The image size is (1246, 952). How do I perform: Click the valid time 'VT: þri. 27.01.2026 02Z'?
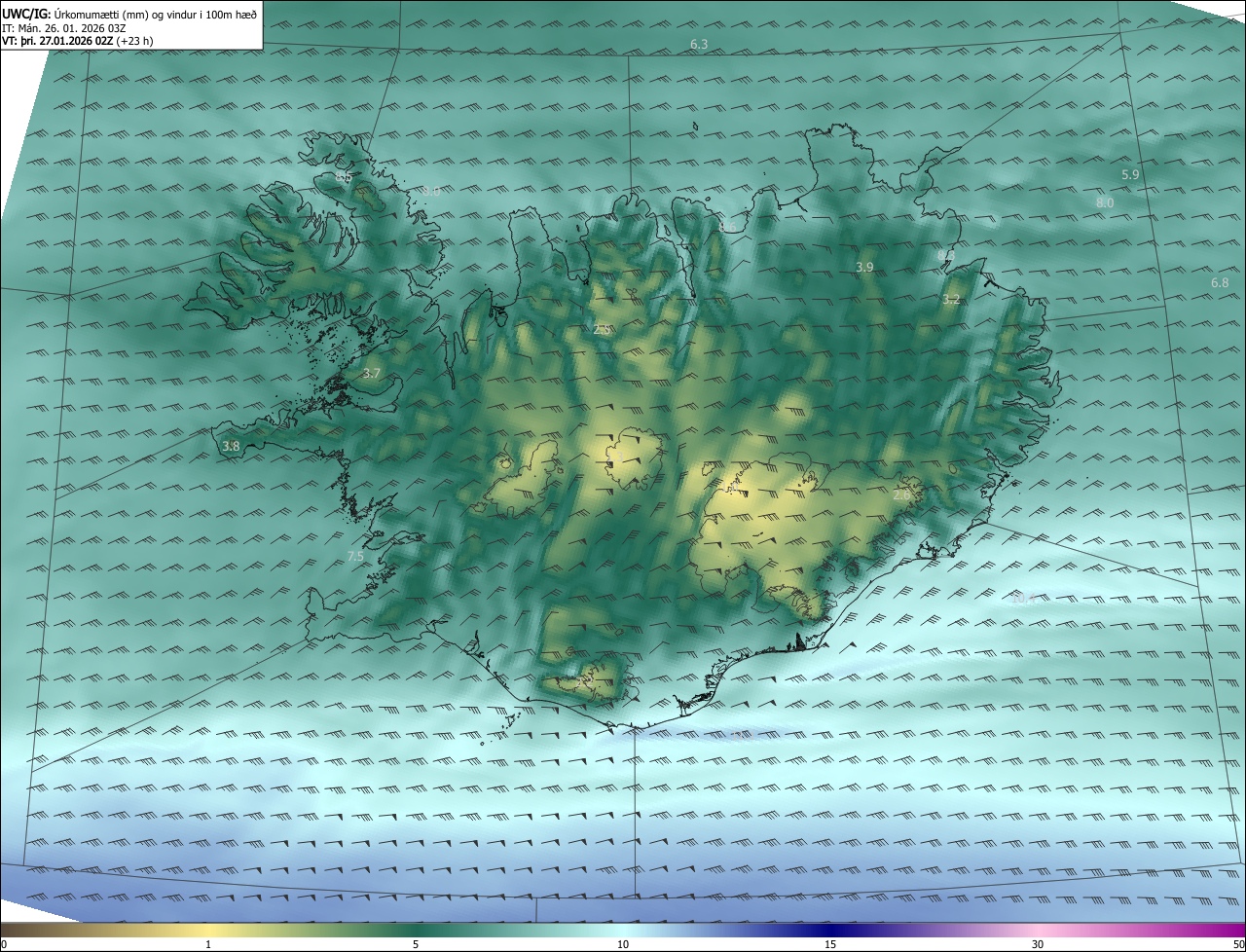click(57, 41)
